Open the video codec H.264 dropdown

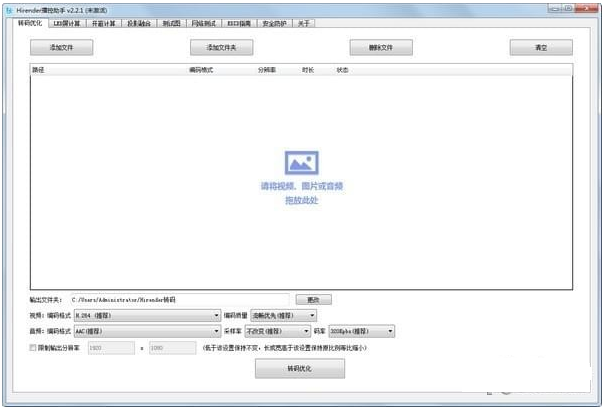pos(147,316)
